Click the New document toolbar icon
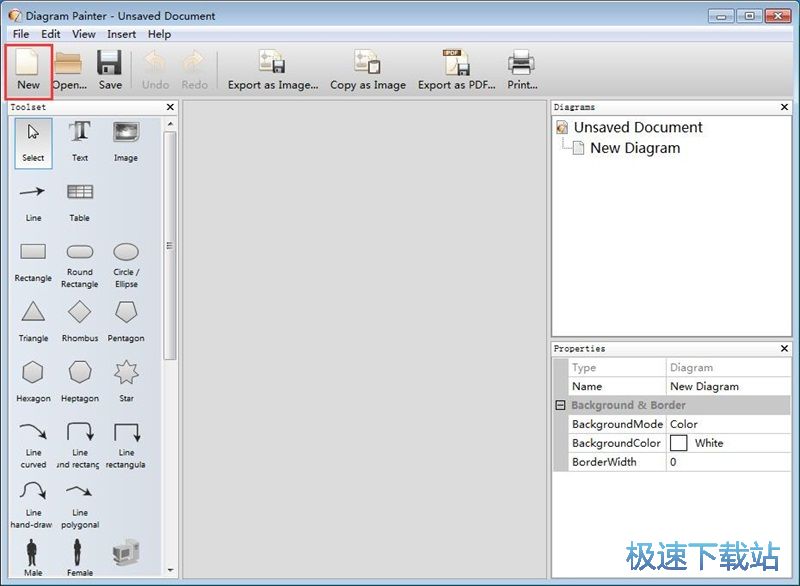Image resolution: width=800 pixels, height=586 pixels. pyautogui.click(x=28, y=71)
